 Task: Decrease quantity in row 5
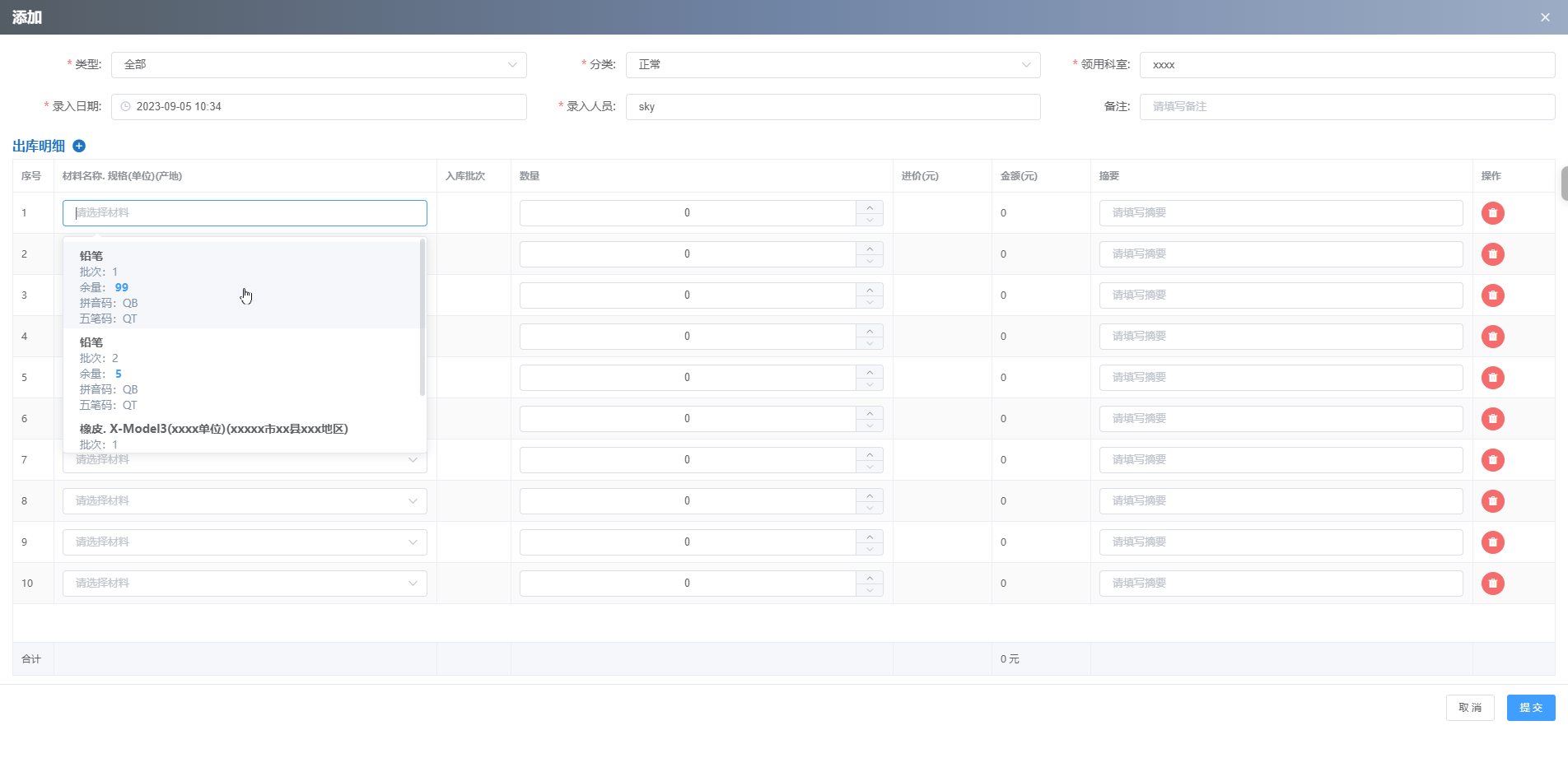pyautogui.click(x=870, y=384)
